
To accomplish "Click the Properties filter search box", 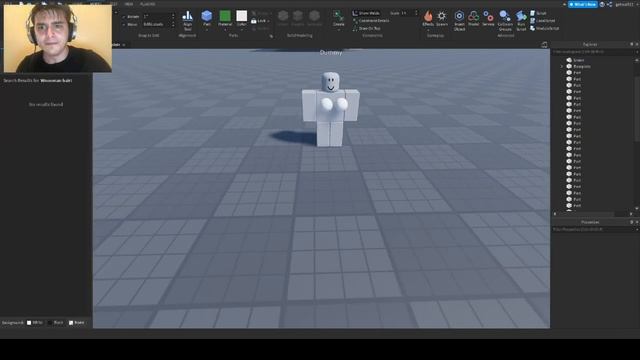I will tap(593, 229).
